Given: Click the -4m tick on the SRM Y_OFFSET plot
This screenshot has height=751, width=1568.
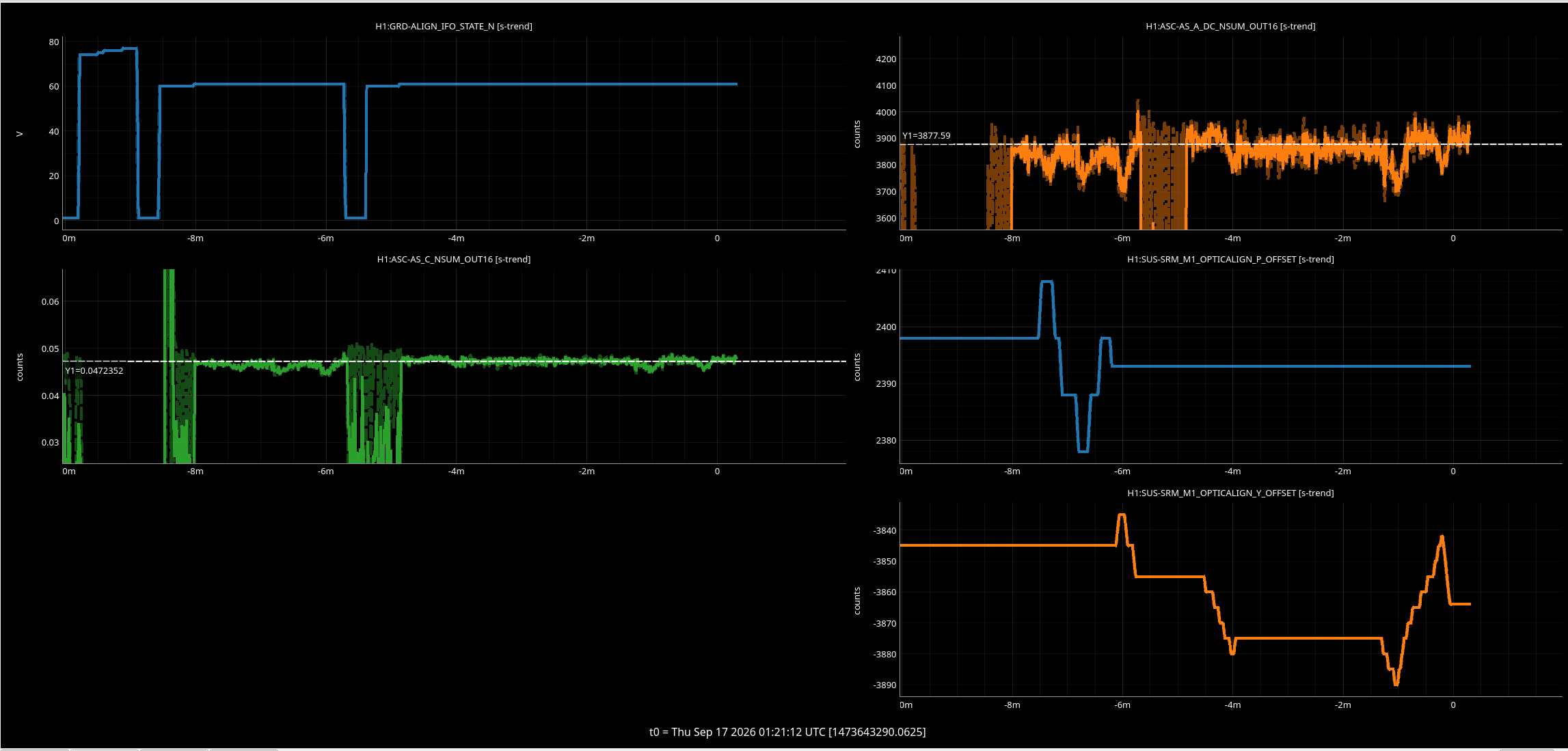Looking at the screenshot, I should coord(1232,705).
